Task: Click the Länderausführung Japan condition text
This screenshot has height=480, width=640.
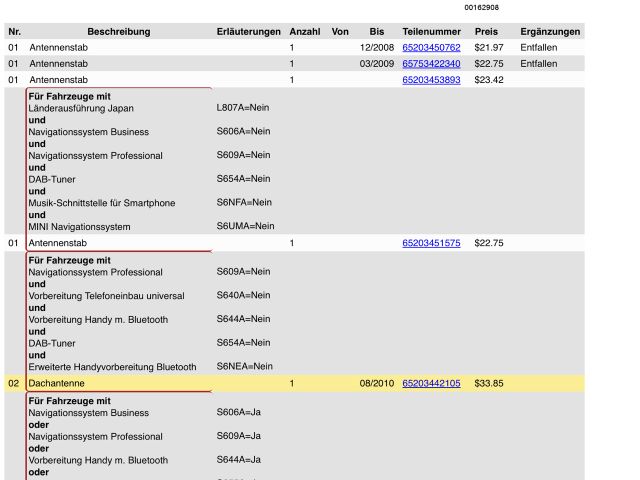Action: click(81, 108)
